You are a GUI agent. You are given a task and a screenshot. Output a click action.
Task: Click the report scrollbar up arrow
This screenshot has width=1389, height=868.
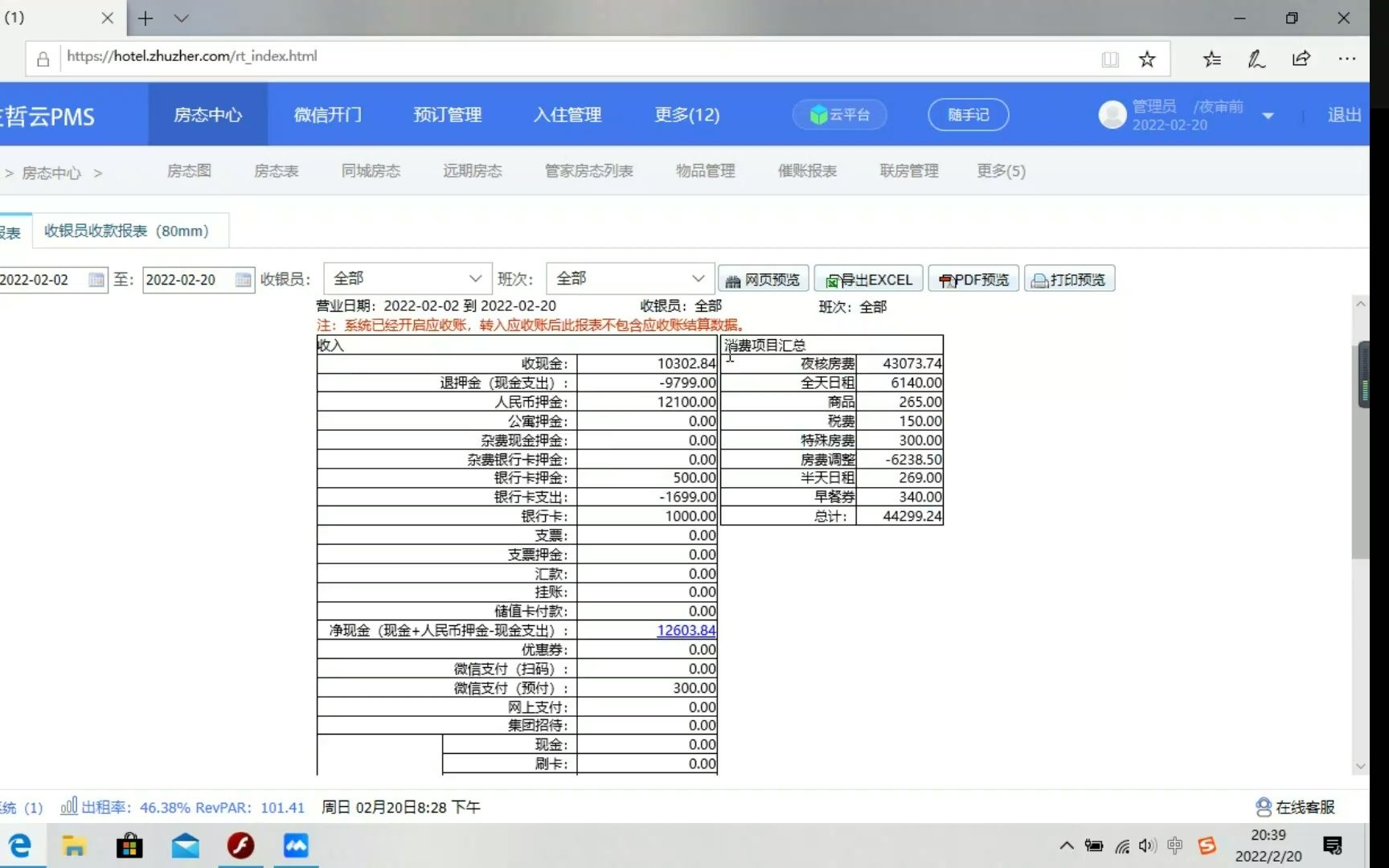point(1360,305)
